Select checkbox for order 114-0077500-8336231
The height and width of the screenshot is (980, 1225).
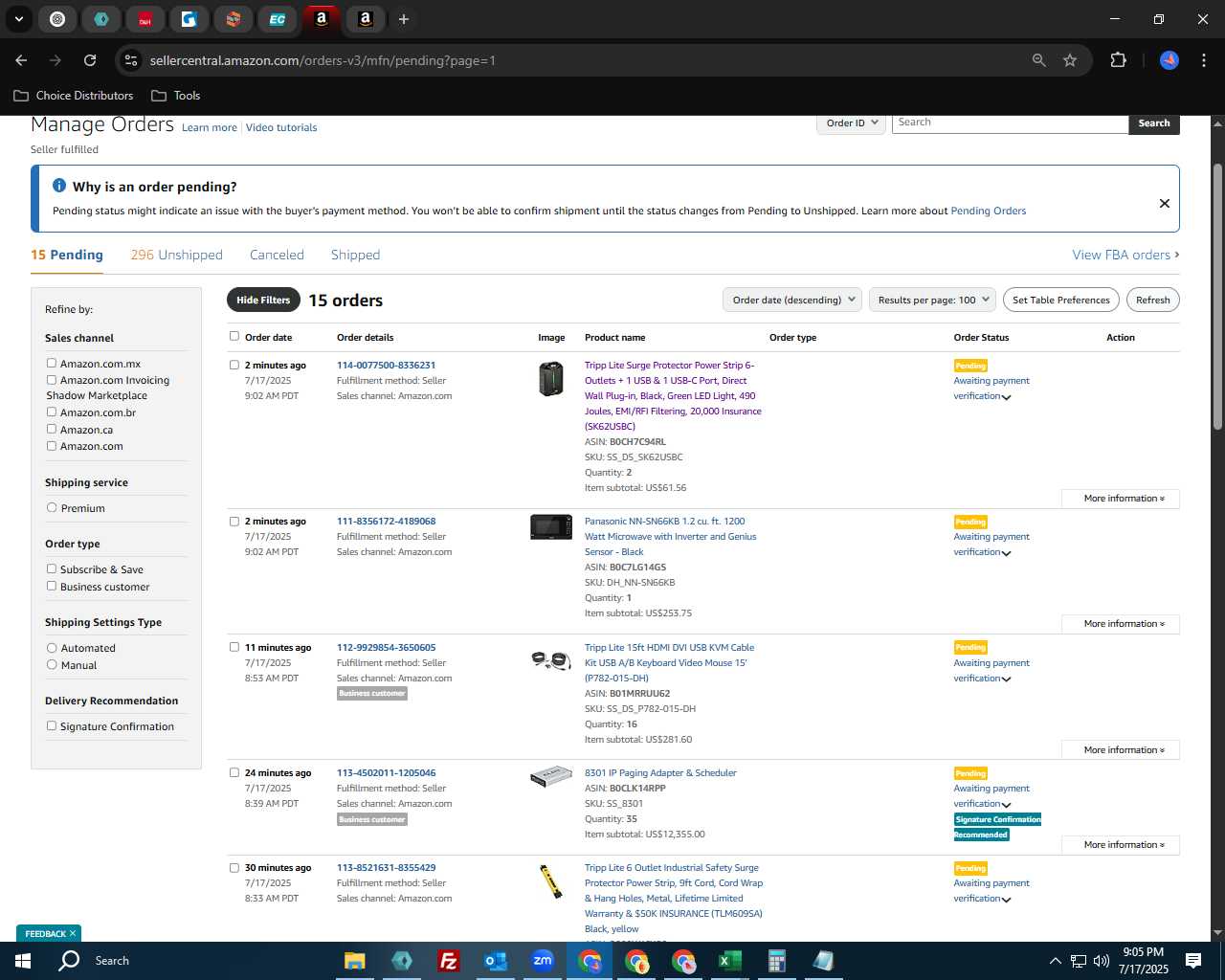[x=234, y=365]
